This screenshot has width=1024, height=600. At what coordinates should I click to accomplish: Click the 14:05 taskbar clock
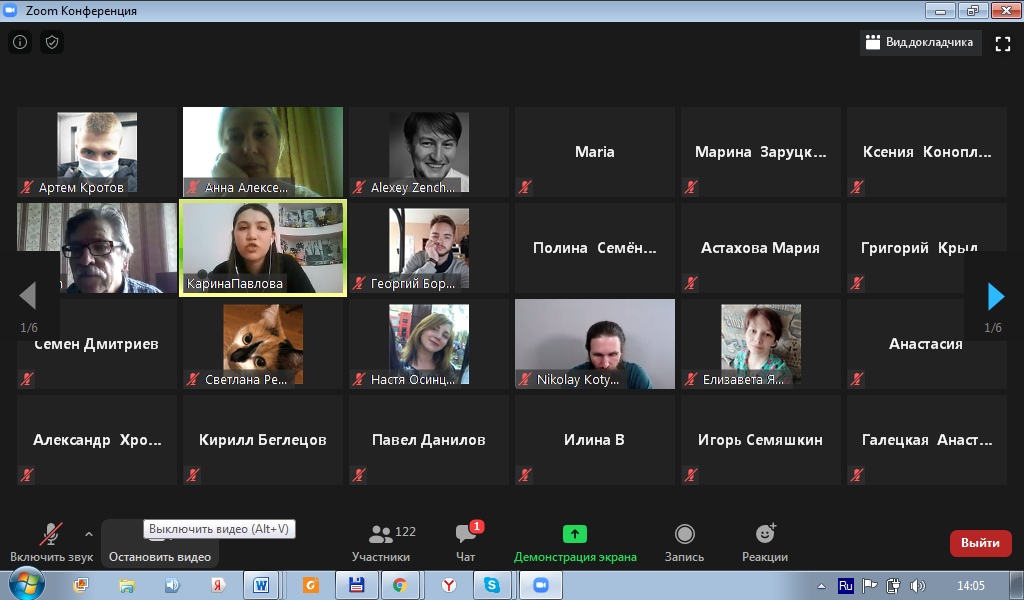[x=970, y=586]
